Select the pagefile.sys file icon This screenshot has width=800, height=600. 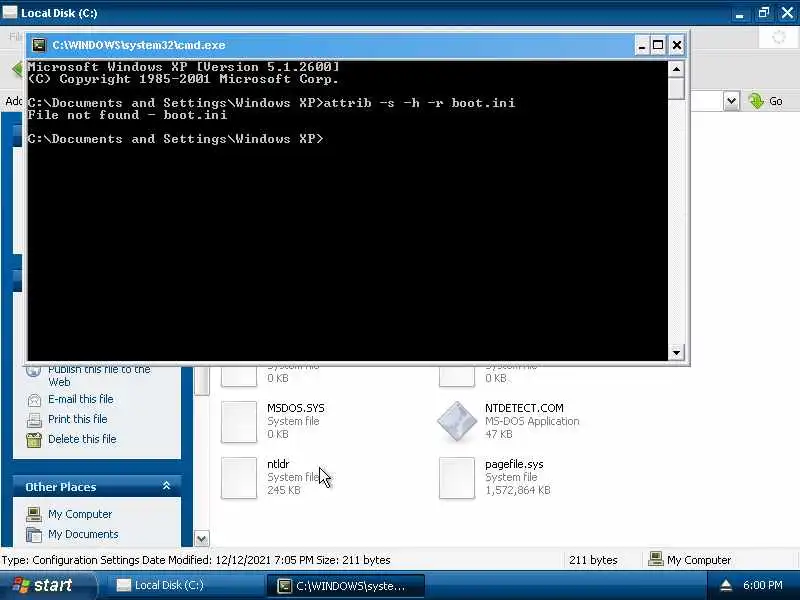click(457, 478)
